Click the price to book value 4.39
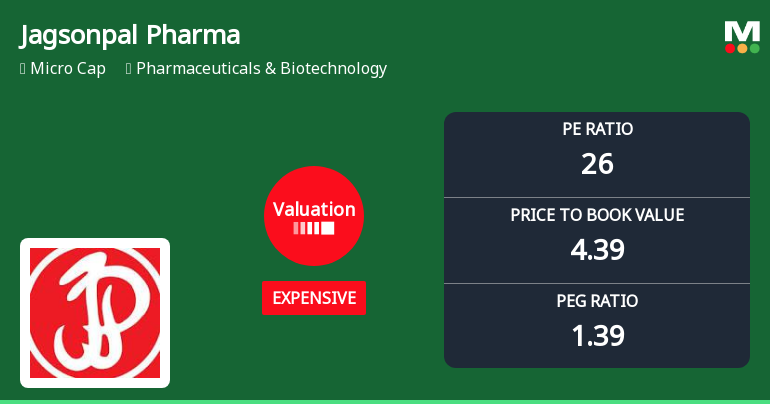 (x=597, y=250)
